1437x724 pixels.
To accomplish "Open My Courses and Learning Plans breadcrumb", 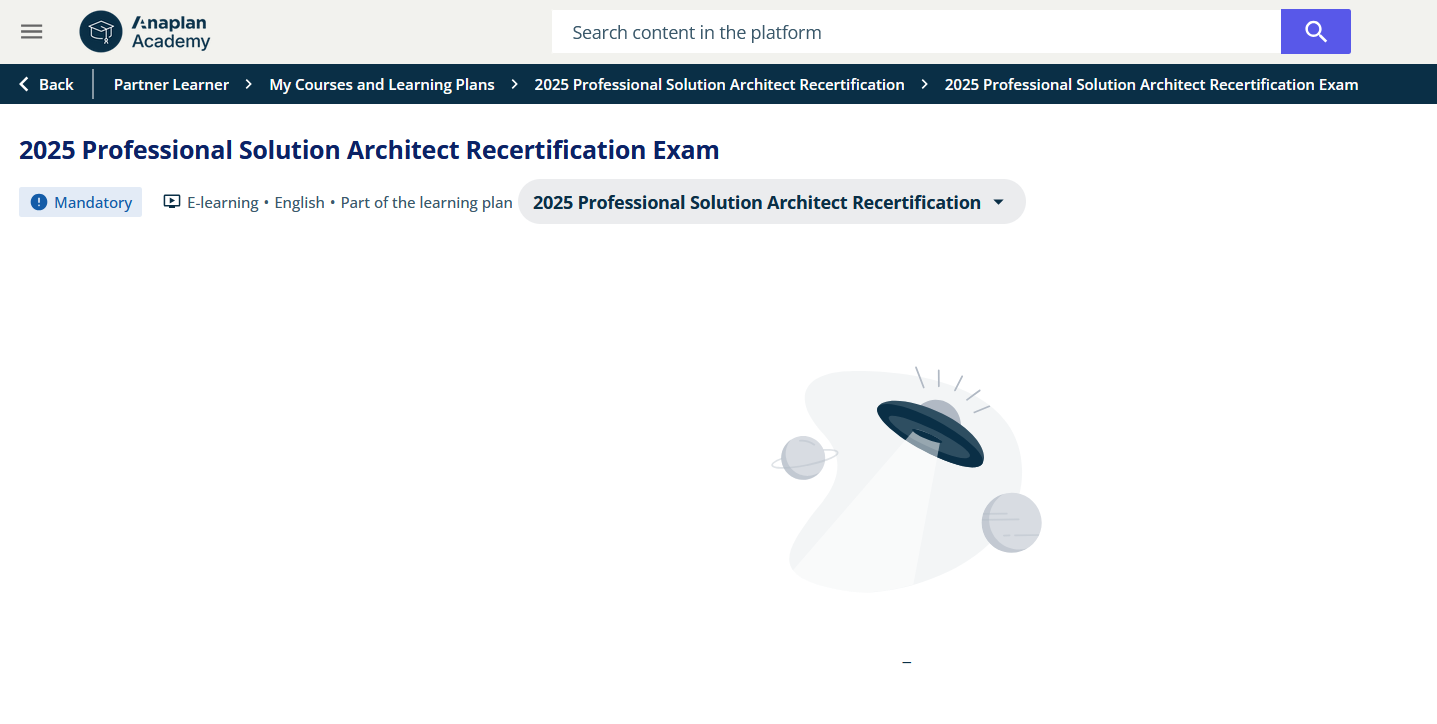I will 382,85.
